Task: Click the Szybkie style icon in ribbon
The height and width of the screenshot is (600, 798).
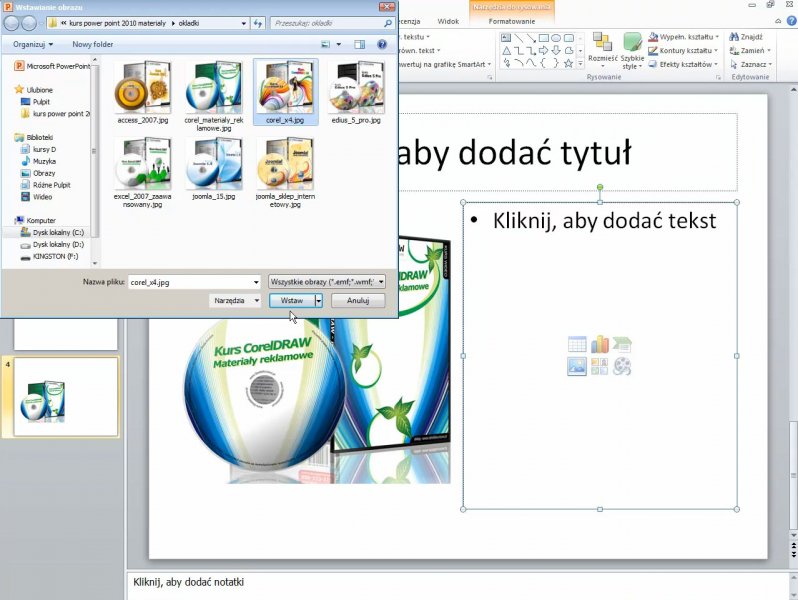Action: coord(633,47)
